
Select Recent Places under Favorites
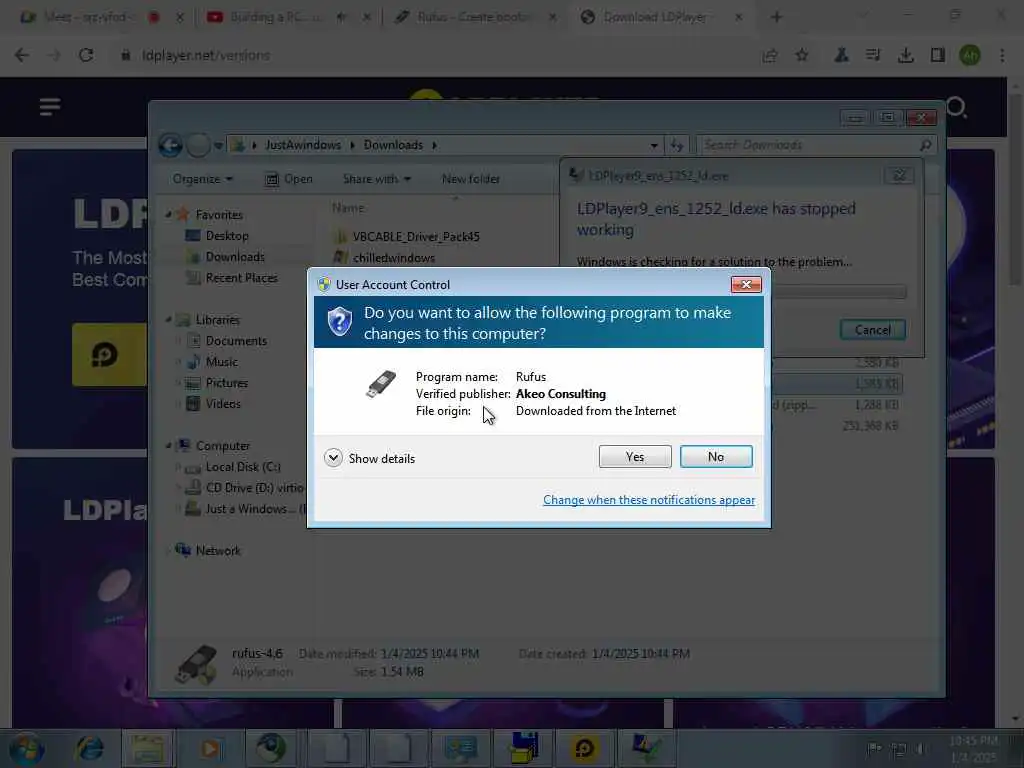coord(241,278)
